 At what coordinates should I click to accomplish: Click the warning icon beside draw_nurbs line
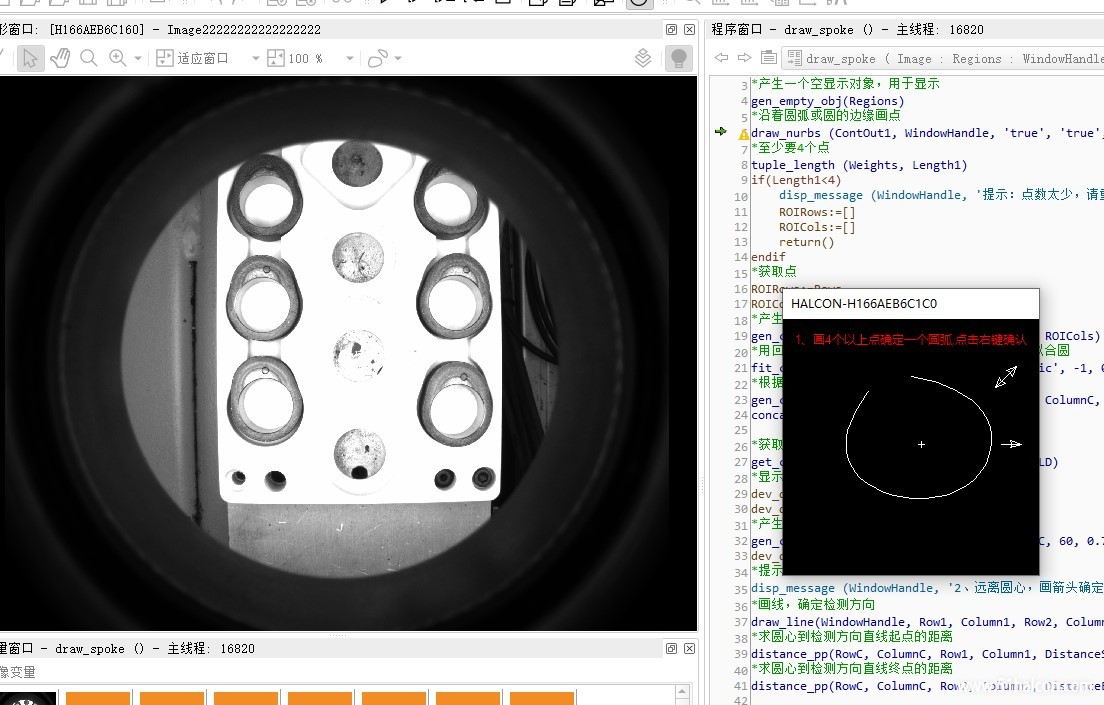[x=743, y=133]
